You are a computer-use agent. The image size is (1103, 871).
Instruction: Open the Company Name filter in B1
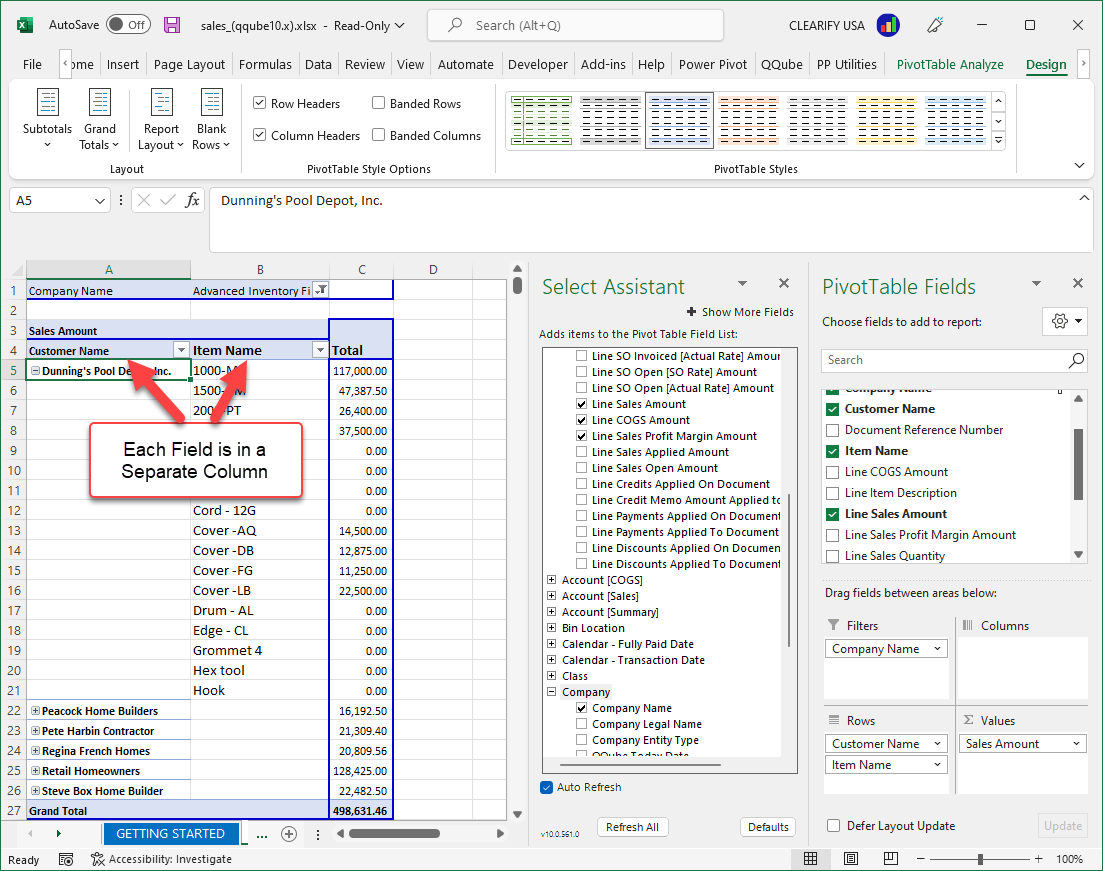pos(321,289)
